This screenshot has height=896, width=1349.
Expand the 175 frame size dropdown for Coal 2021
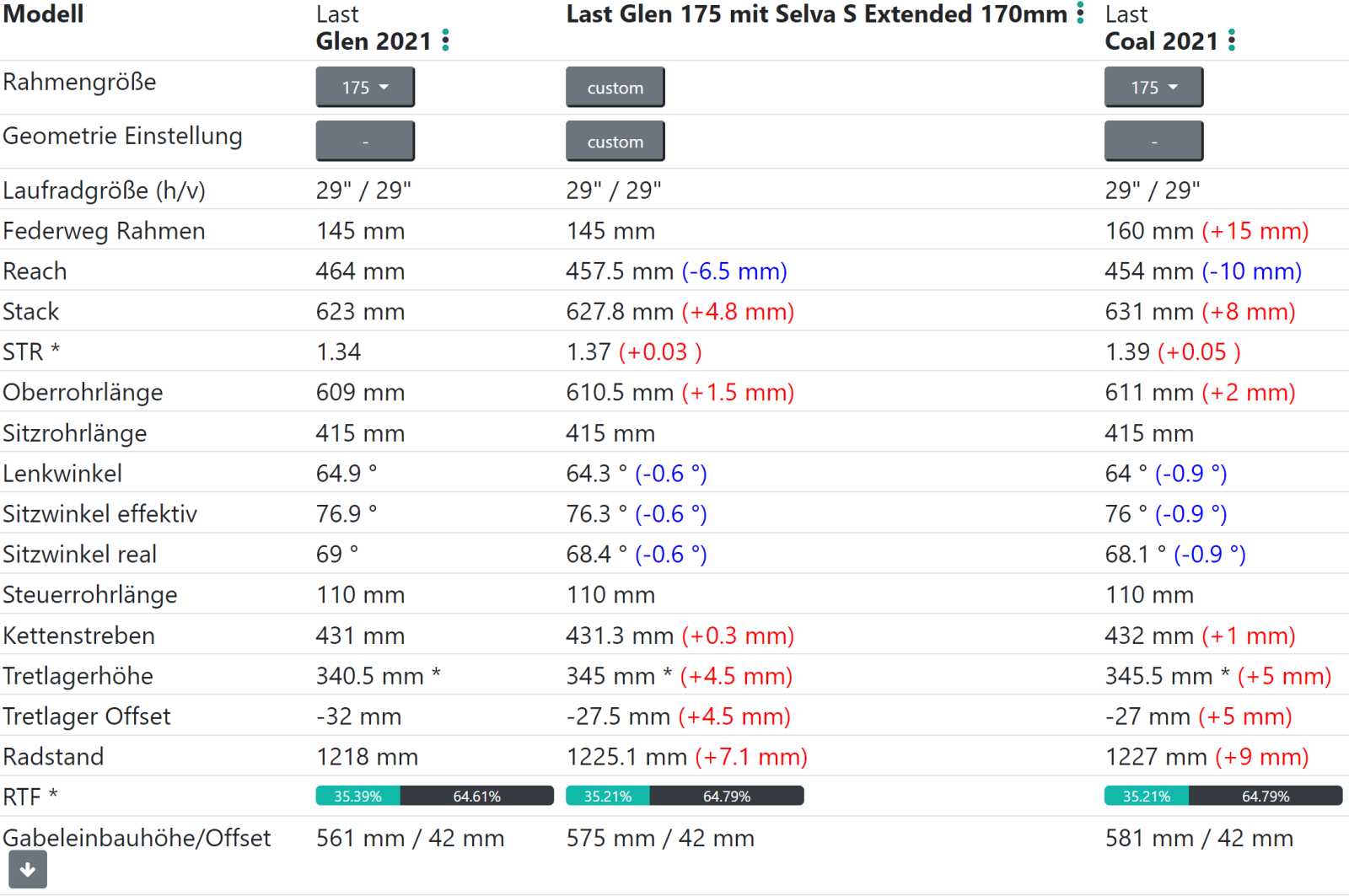(x=1153, y=88)
